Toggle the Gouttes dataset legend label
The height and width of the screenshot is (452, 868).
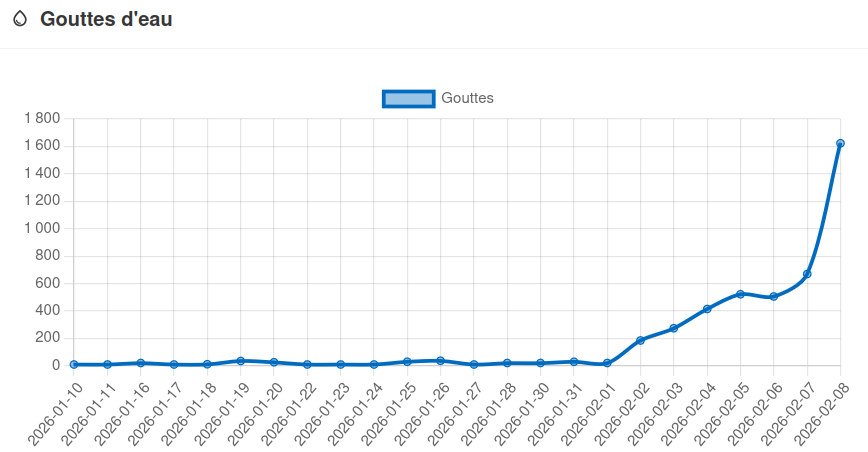(467, 98)
